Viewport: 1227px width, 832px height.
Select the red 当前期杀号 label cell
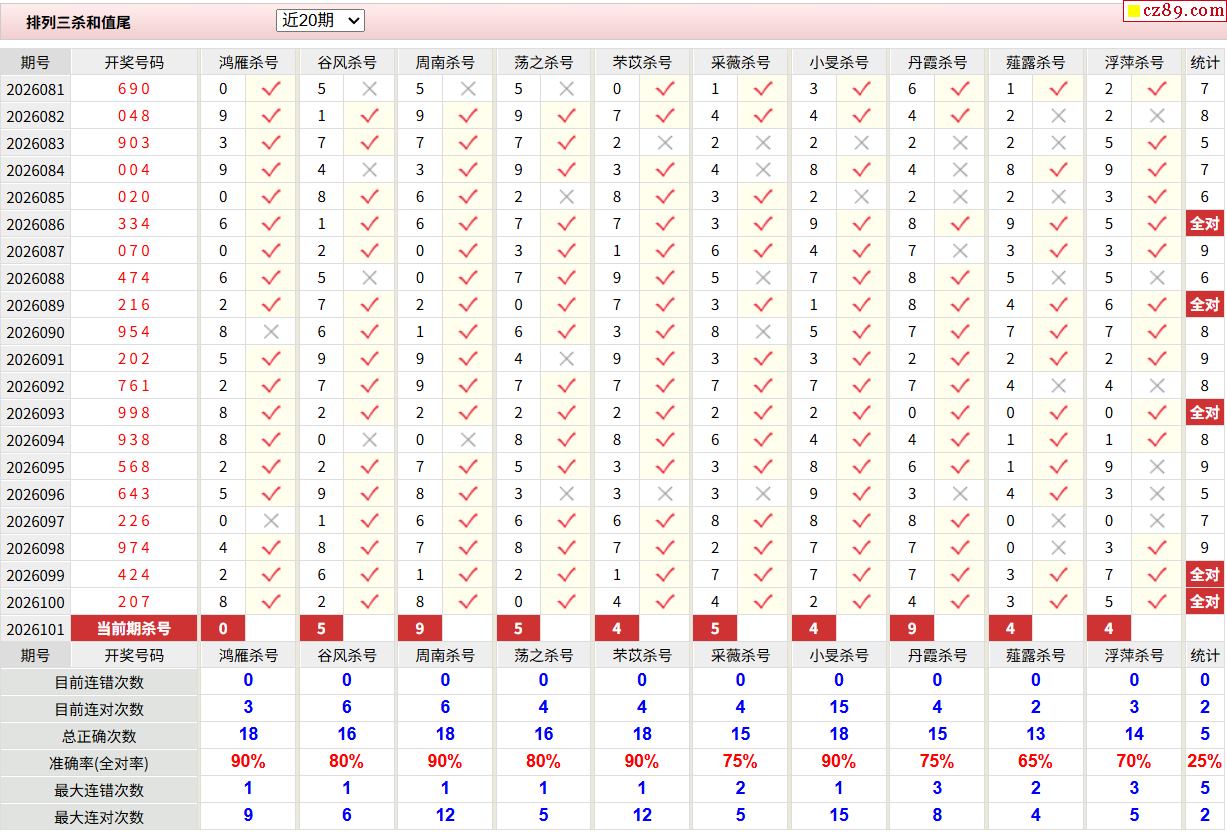click(134, 629)
